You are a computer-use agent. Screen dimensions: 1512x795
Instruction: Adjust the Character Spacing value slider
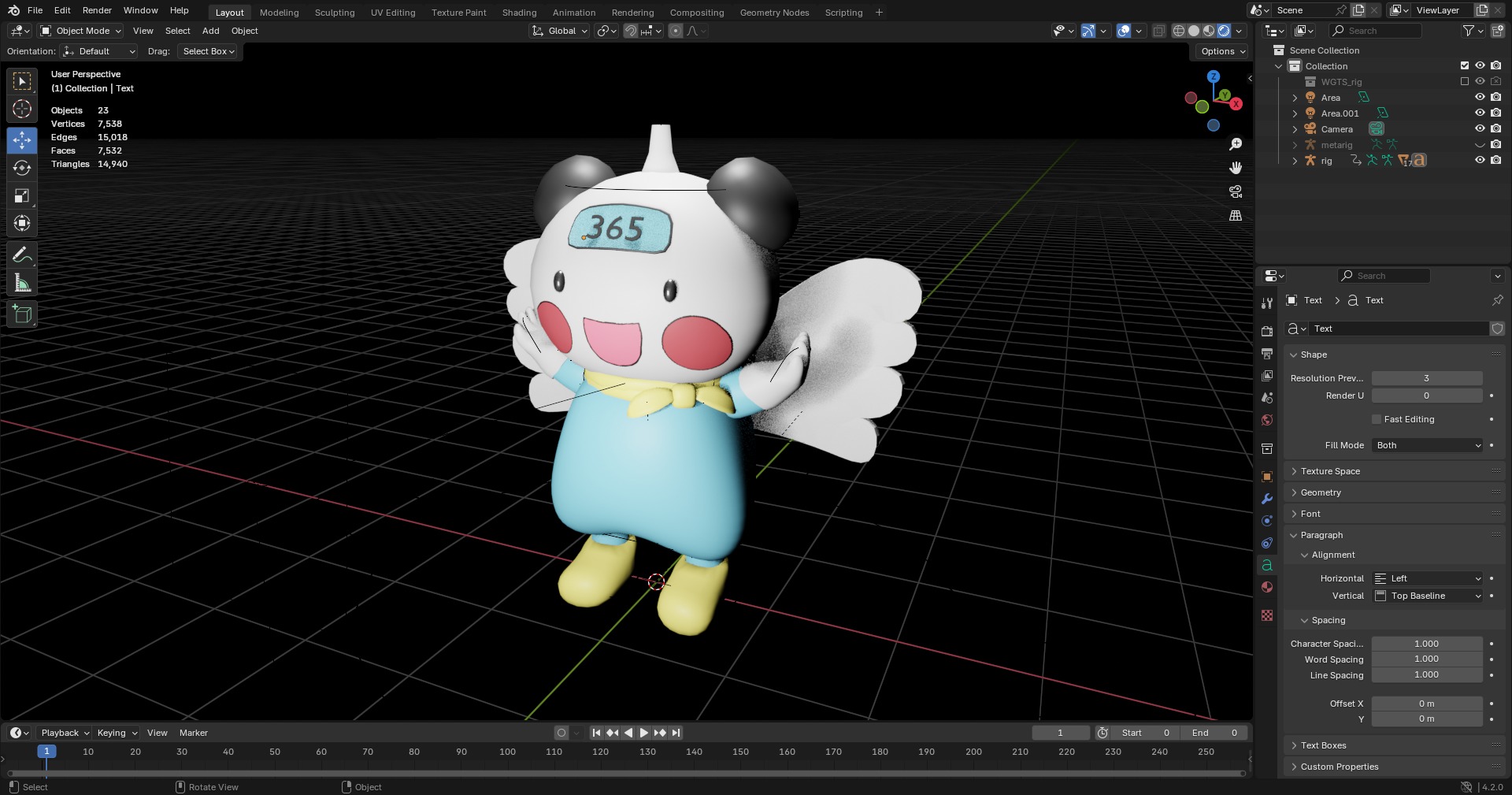coord(1427,644)
